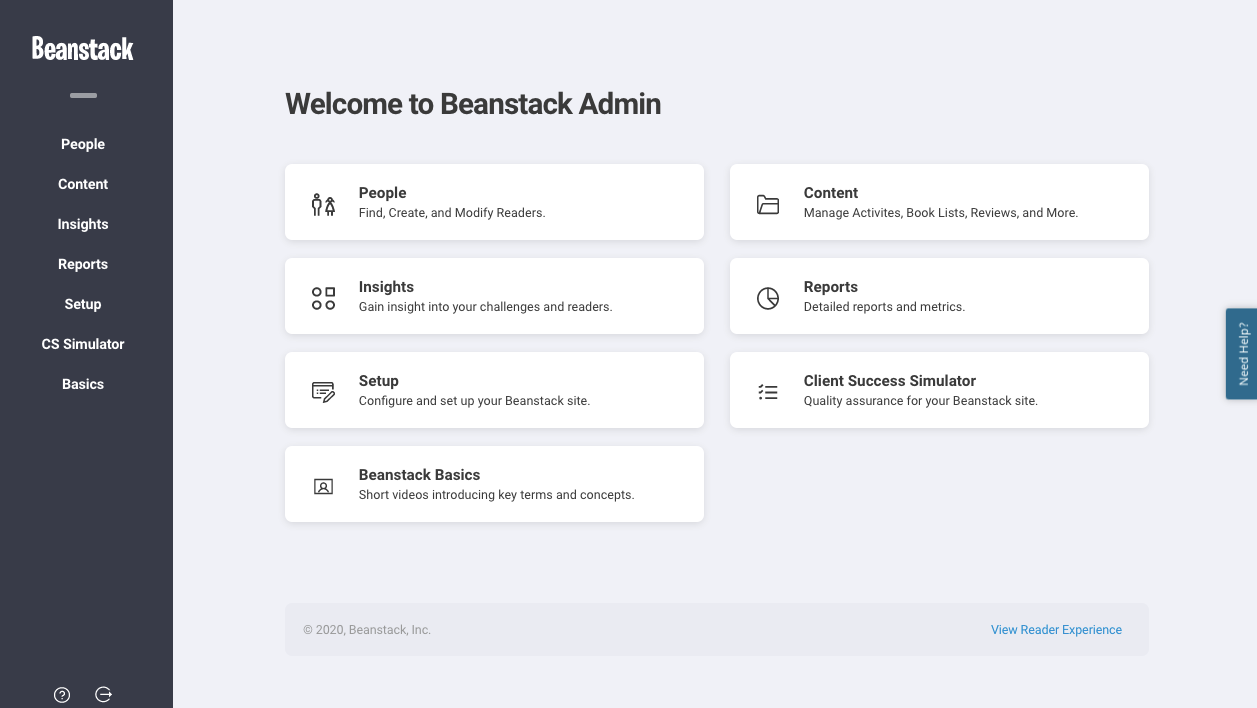The height and width of the screenshot is (708, 1257).
Task: Collapse sidebar using the gray handle bar
Action: (84, 96)
